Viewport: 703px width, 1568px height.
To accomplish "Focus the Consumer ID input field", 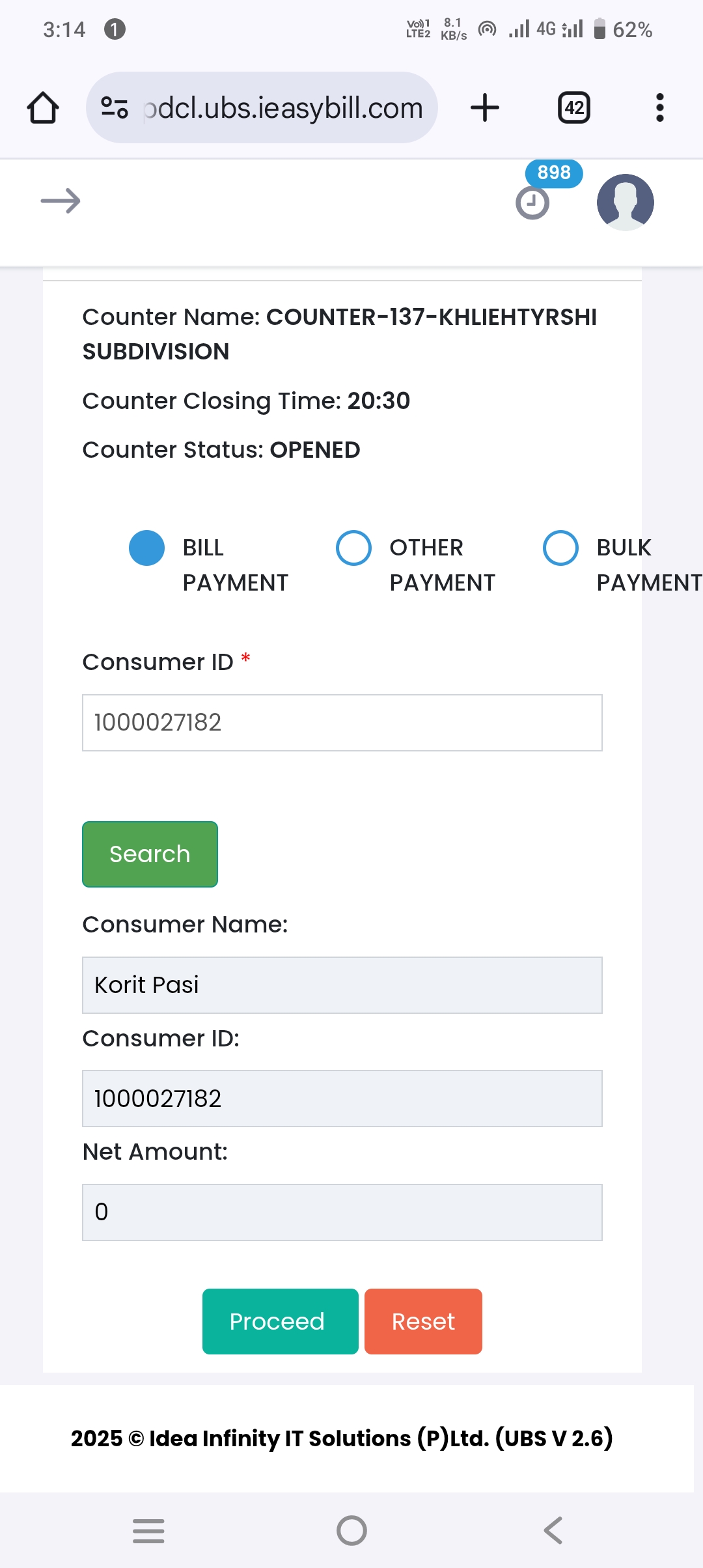I will pyautogui.click(x=342, y=723).
